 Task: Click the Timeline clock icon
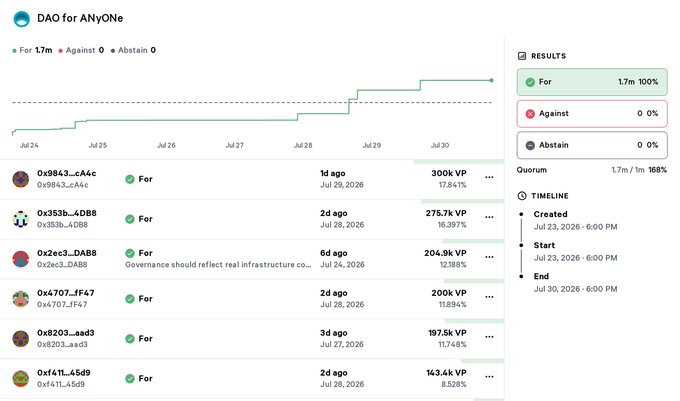522,196
